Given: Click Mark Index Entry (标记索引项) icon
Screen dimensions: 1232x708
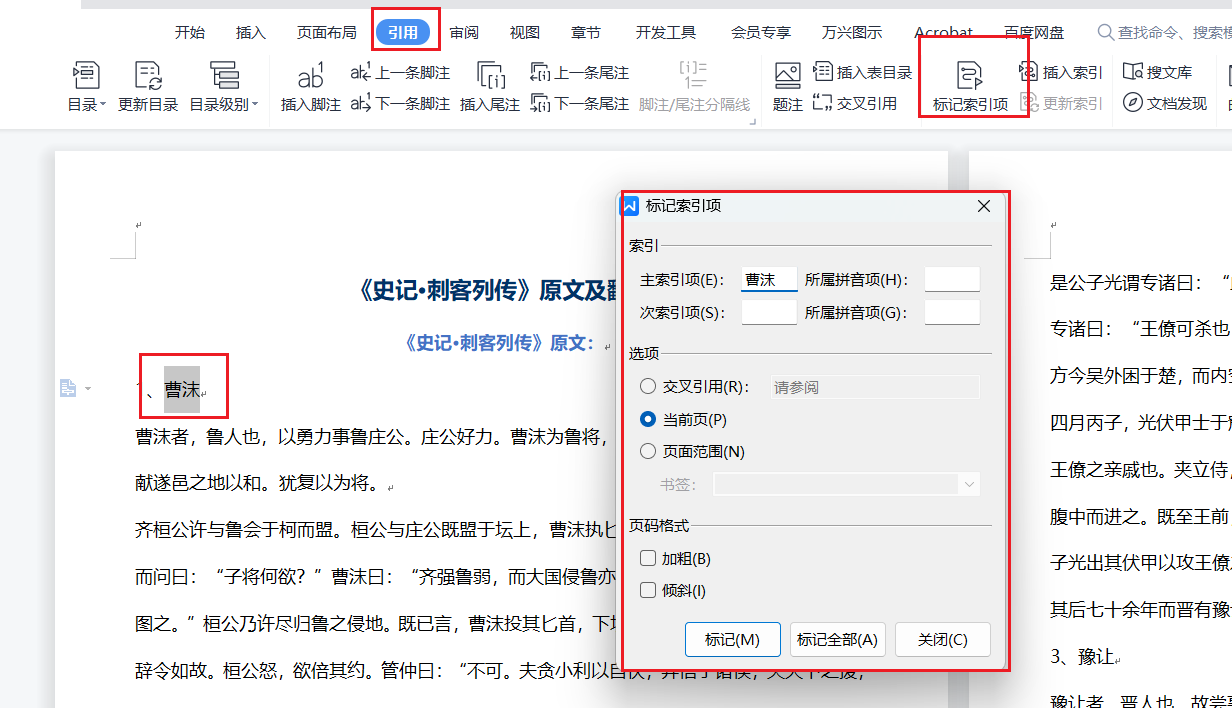Looking at the screenshot, I should point(969,76).
